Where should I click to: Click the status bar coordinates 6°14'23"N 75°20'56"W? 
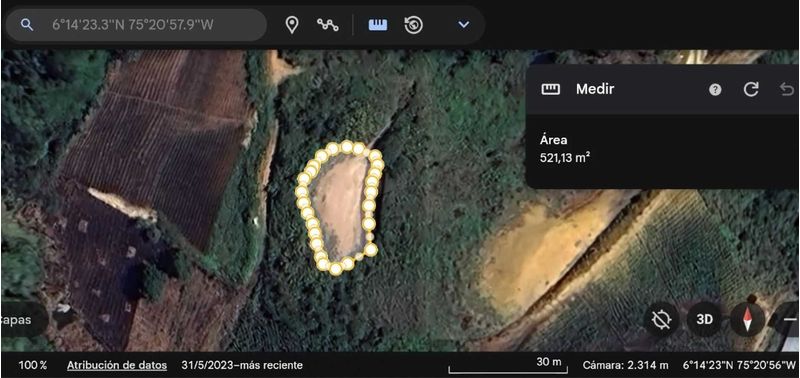739,365
